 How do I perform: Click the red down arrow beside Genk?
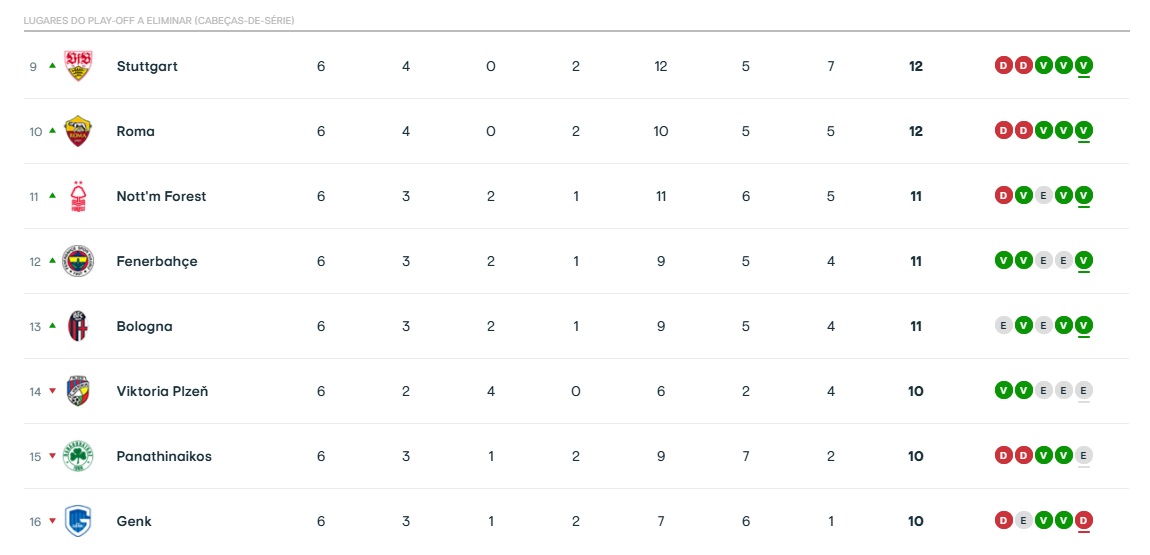[x=52, y=521]
